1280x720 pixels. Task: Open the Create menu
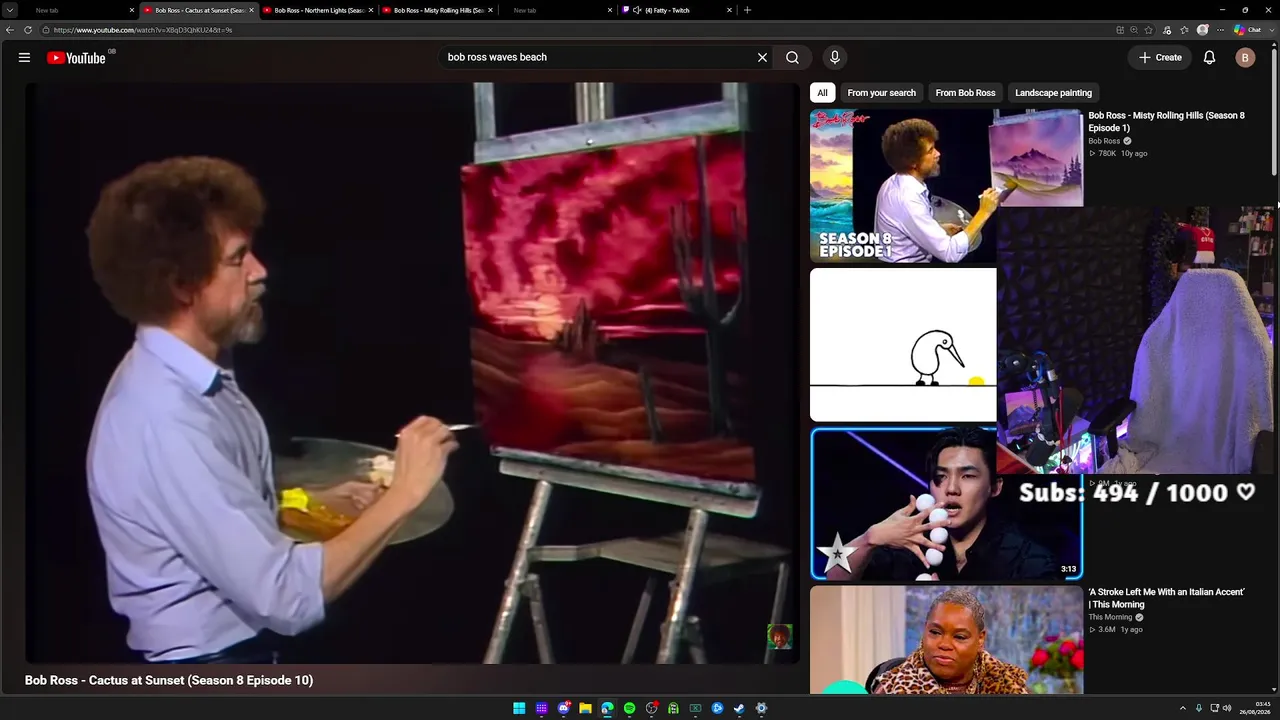click(x=1160, y=57)
